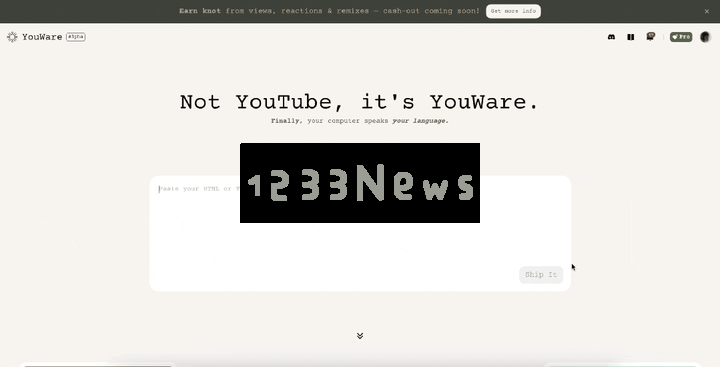720x367 pixels.
Task: Click the double-chevron scroll-down arrow
Action: [360, 336]
